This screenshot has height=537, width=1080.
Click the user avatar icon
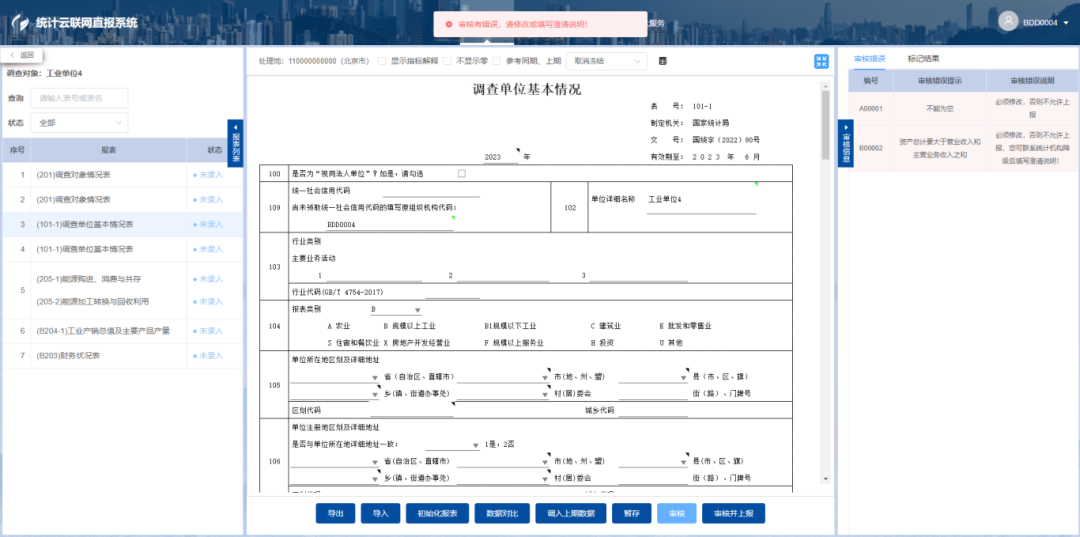coord(1007,22)
